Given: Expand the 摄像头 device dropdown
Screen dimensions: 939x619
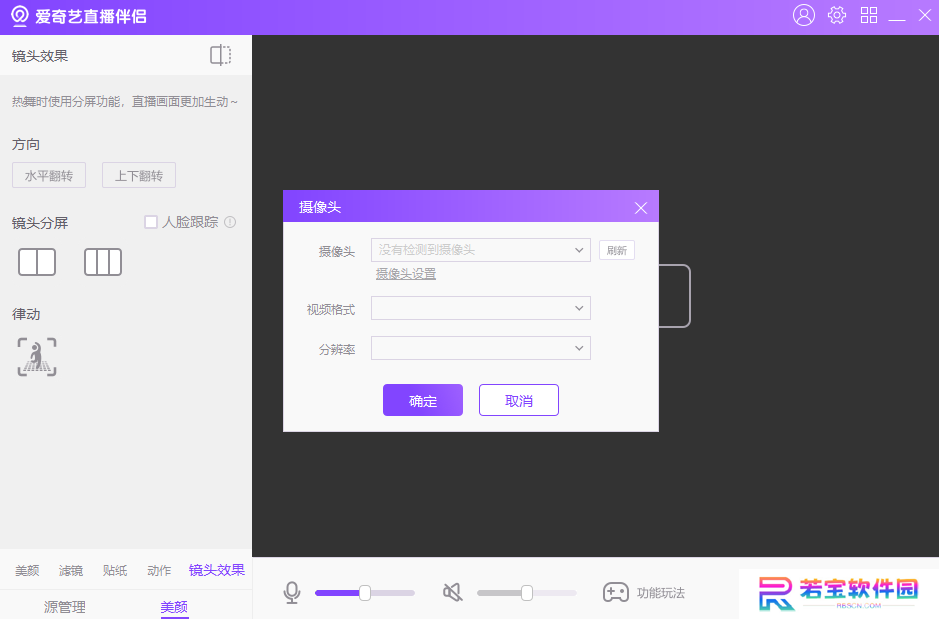Looking at the screenshot, I should point(481,250).
